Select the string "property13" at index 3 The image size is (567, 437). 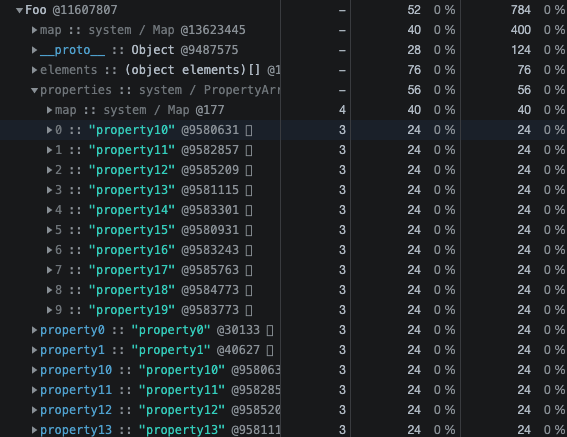pyautogui.click(x=132, y=190)
